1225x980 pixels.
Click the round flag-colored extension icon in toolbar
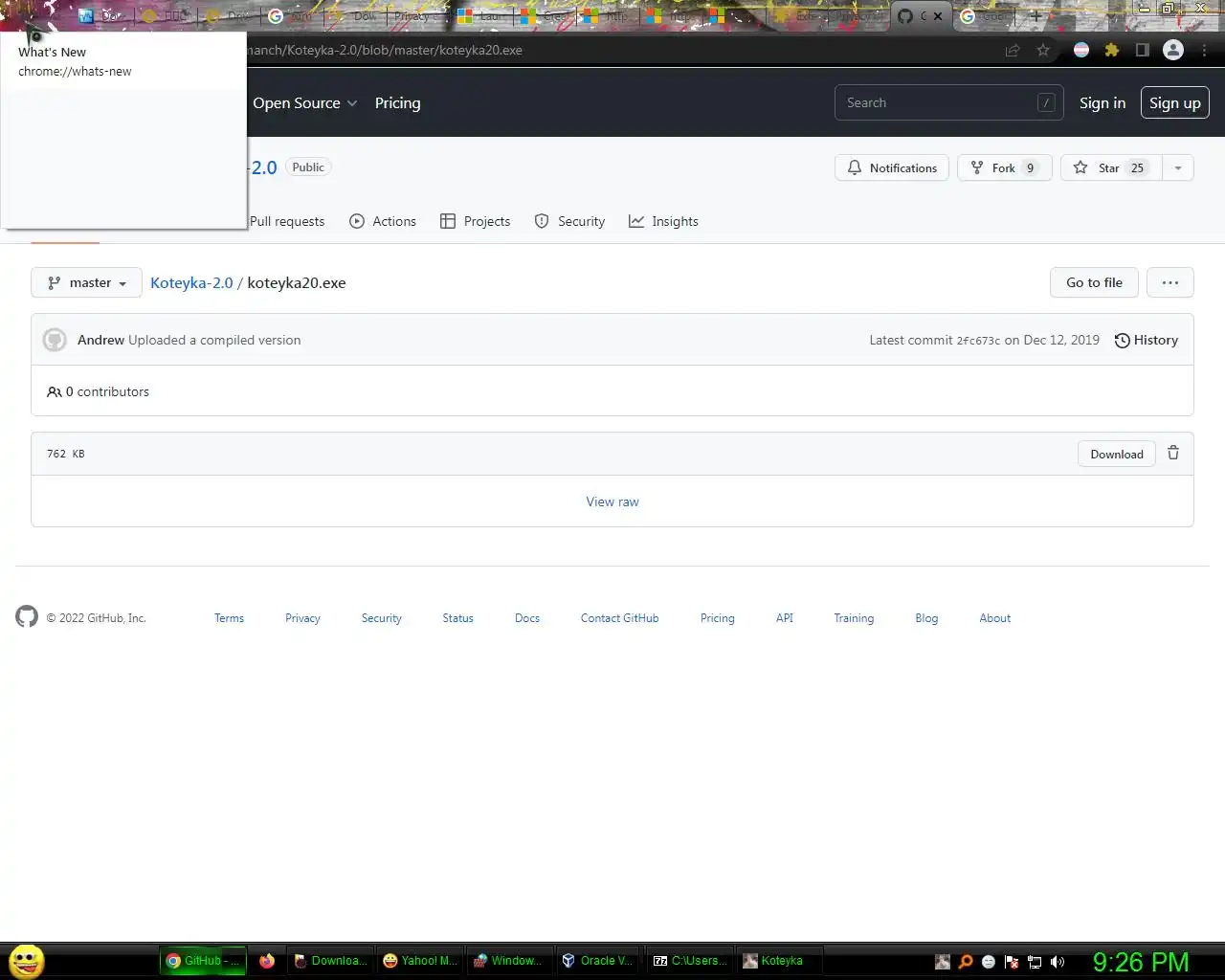coord(1081,50)
